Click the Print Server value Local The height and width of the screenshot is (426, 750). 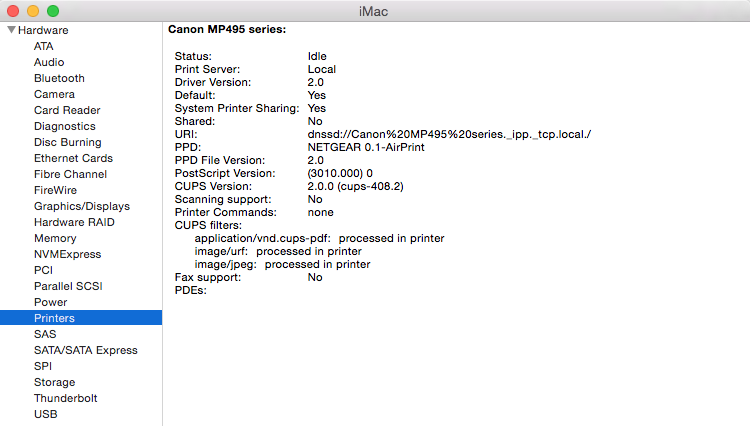coord(321,69)
